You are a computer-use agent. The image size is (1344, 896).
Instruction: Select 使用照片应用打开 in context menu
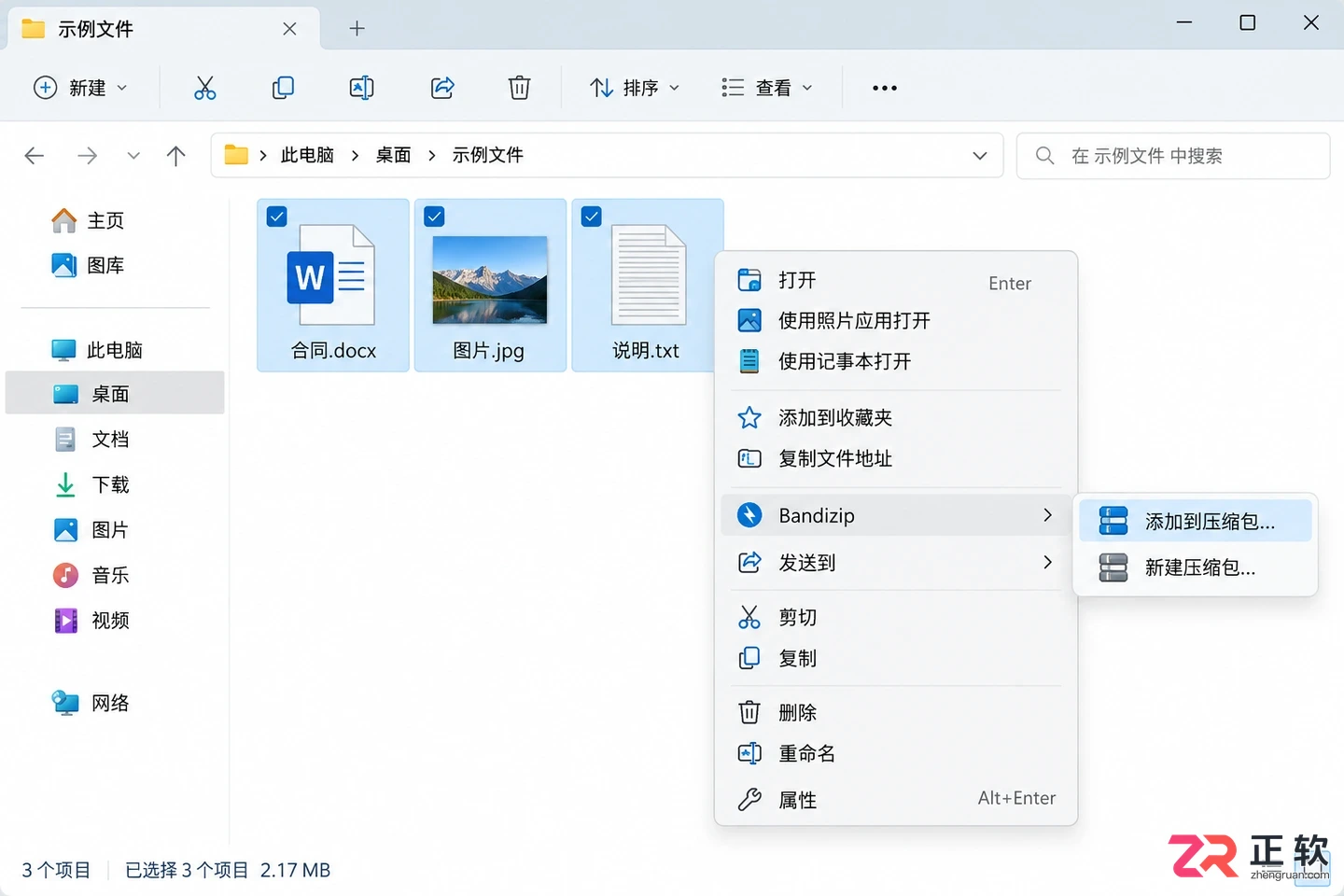pos(896,321)
